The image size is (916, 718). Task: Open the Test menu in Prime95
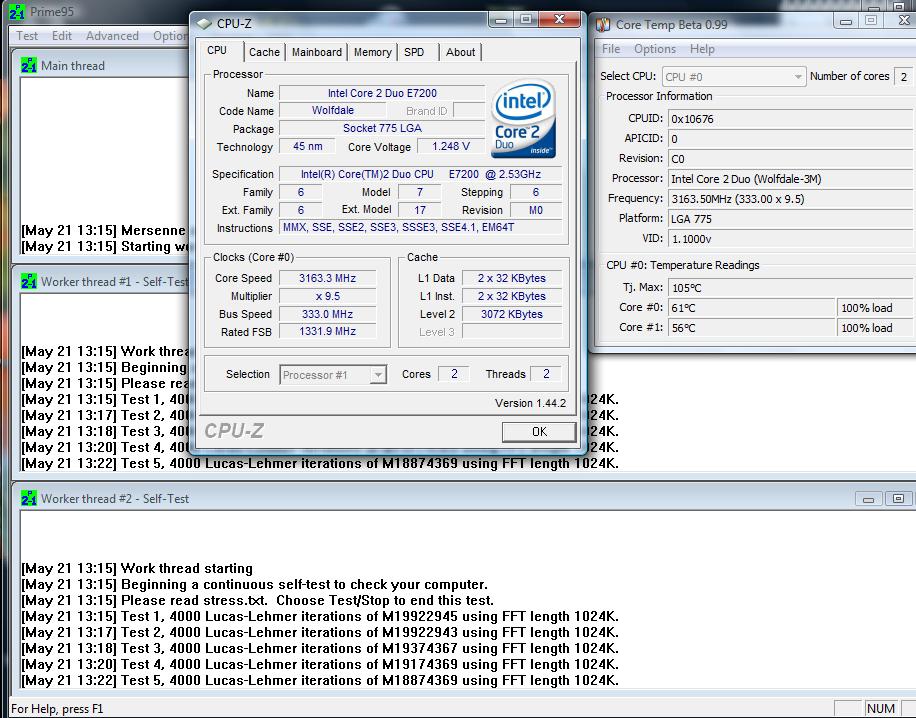tap(27, 36)
